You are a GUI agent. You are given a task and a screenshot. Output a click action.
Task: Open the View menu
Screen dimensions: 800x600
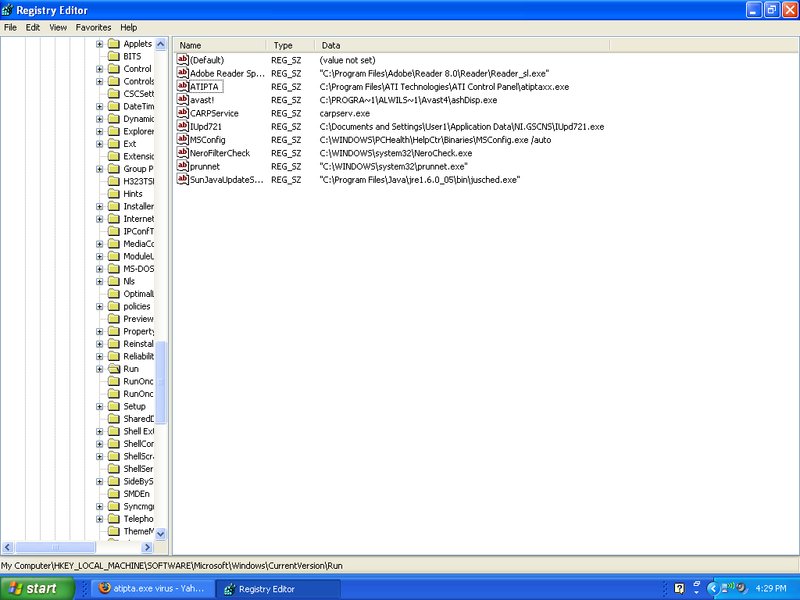coord(58,28)
